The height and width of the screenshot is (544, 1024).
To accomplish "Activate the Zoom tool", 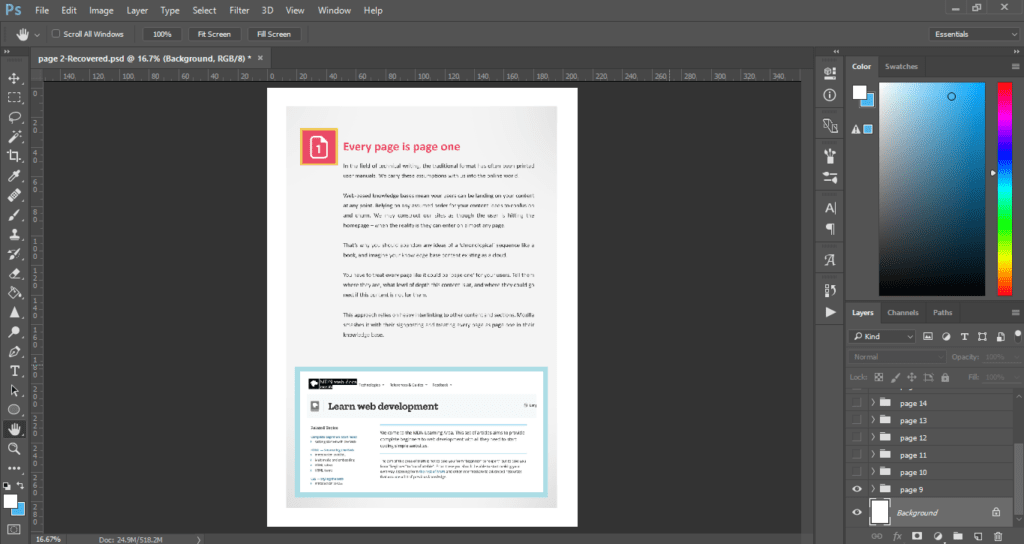I will (14, 449).
